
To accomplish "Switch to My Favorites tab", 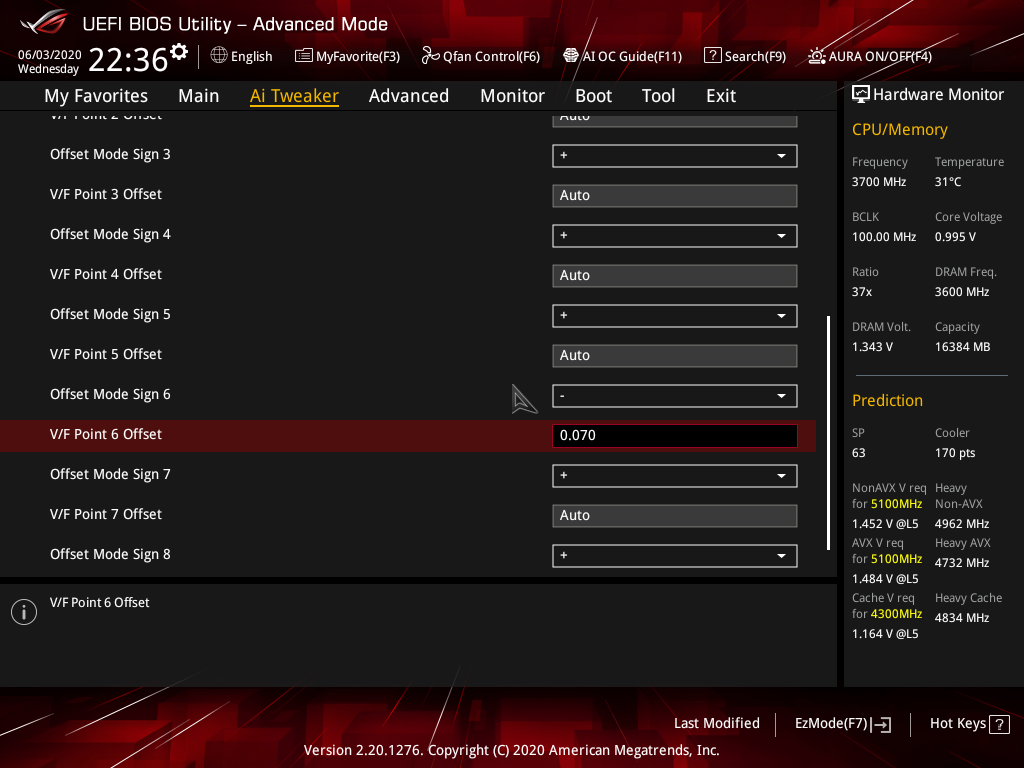I will [96, 96].
